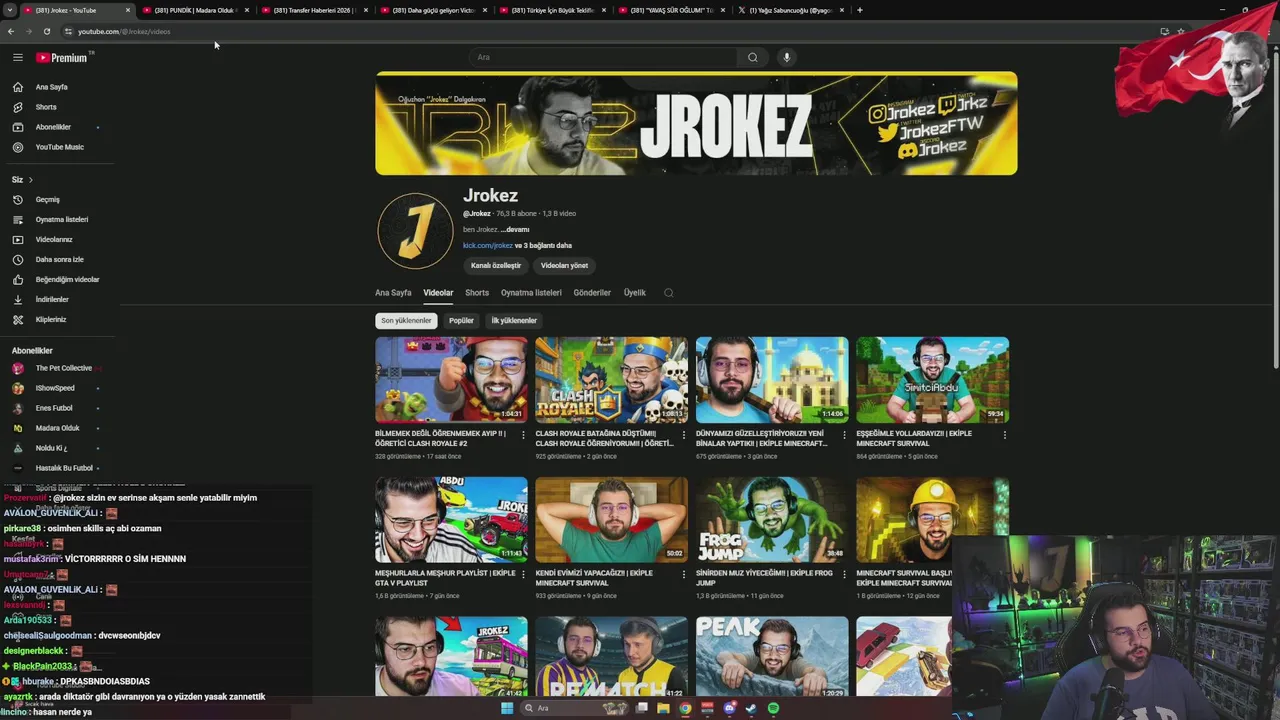This screenshot has width=1280, height=720.
Task: Expand channel description with ...devamı
Action: click(x=515, y=230)
